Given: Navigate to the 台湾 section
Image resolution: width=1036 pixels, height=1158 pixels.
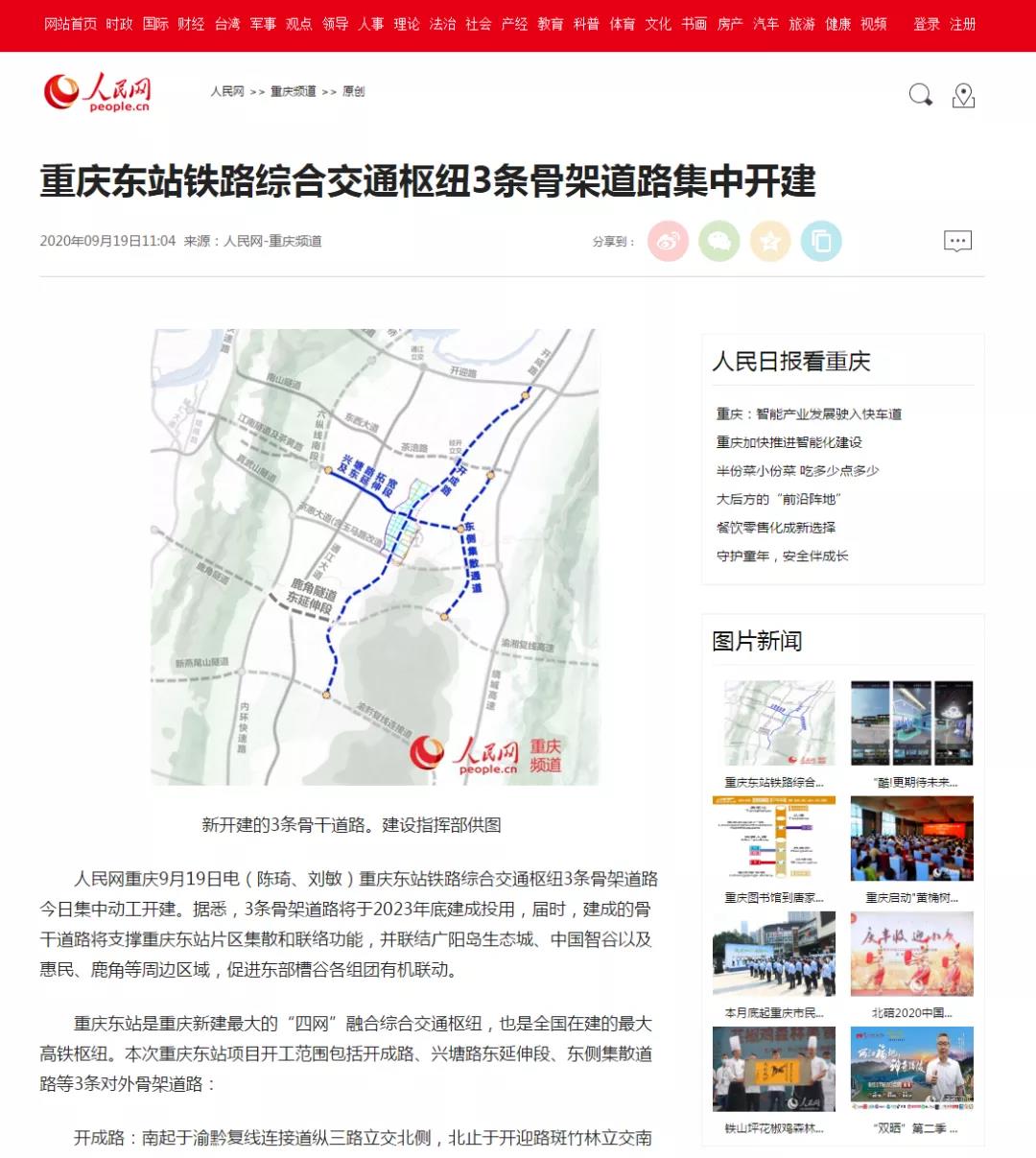Looking at the screenshot, I should click(227, 24).
